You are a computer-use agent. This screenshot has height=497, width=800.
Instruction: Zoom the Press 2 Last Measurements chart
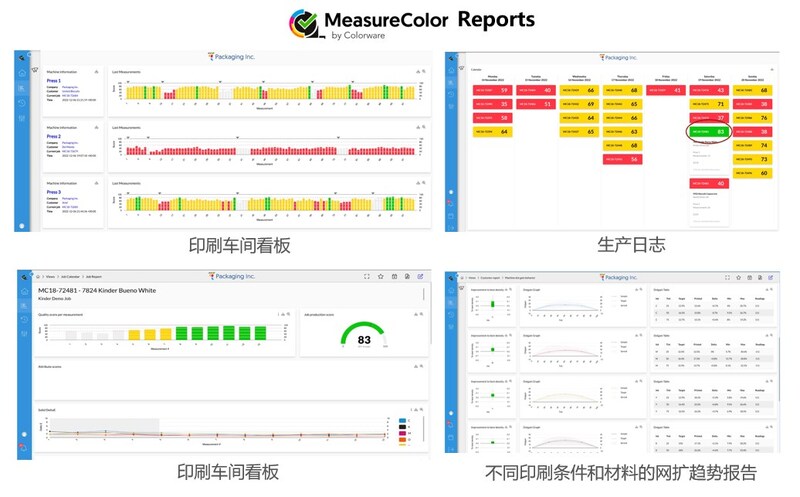[423, 127]
